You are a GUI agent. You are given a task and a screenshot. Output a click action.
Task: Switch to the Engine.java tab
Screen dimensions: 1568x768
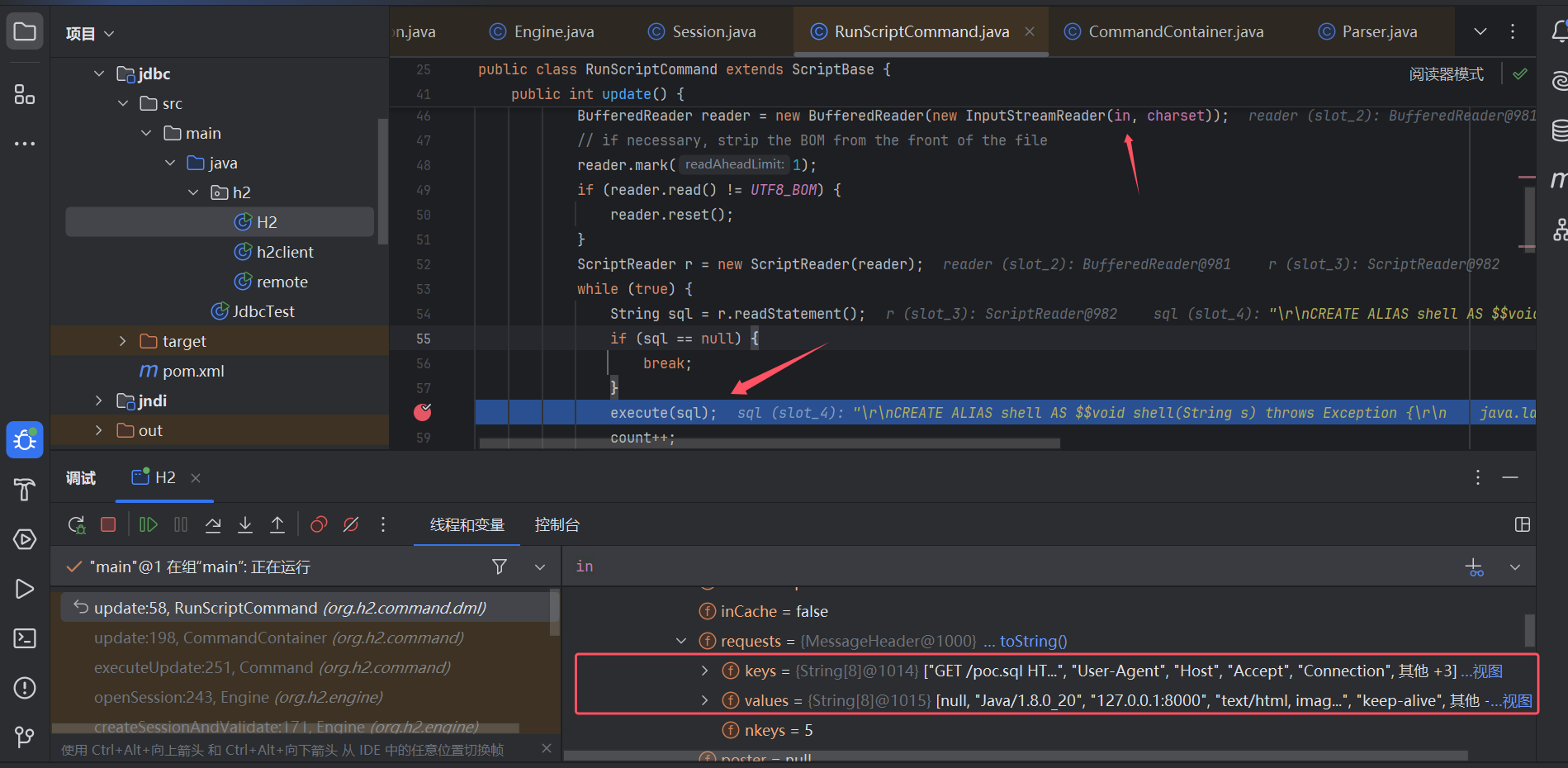tap(542, 31)
